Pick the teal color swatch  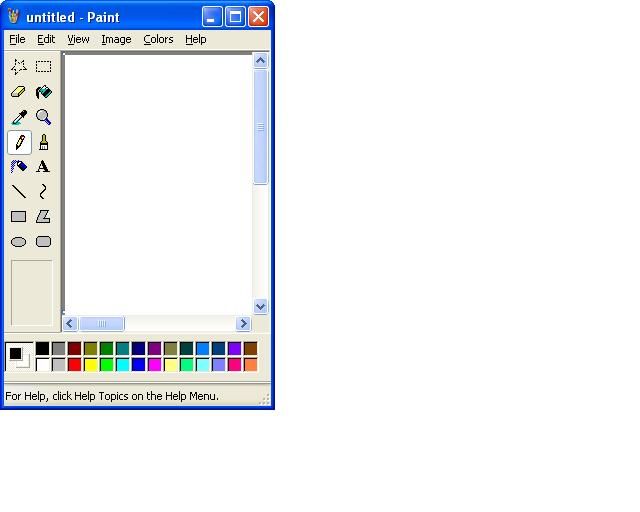tap(122, 349)
